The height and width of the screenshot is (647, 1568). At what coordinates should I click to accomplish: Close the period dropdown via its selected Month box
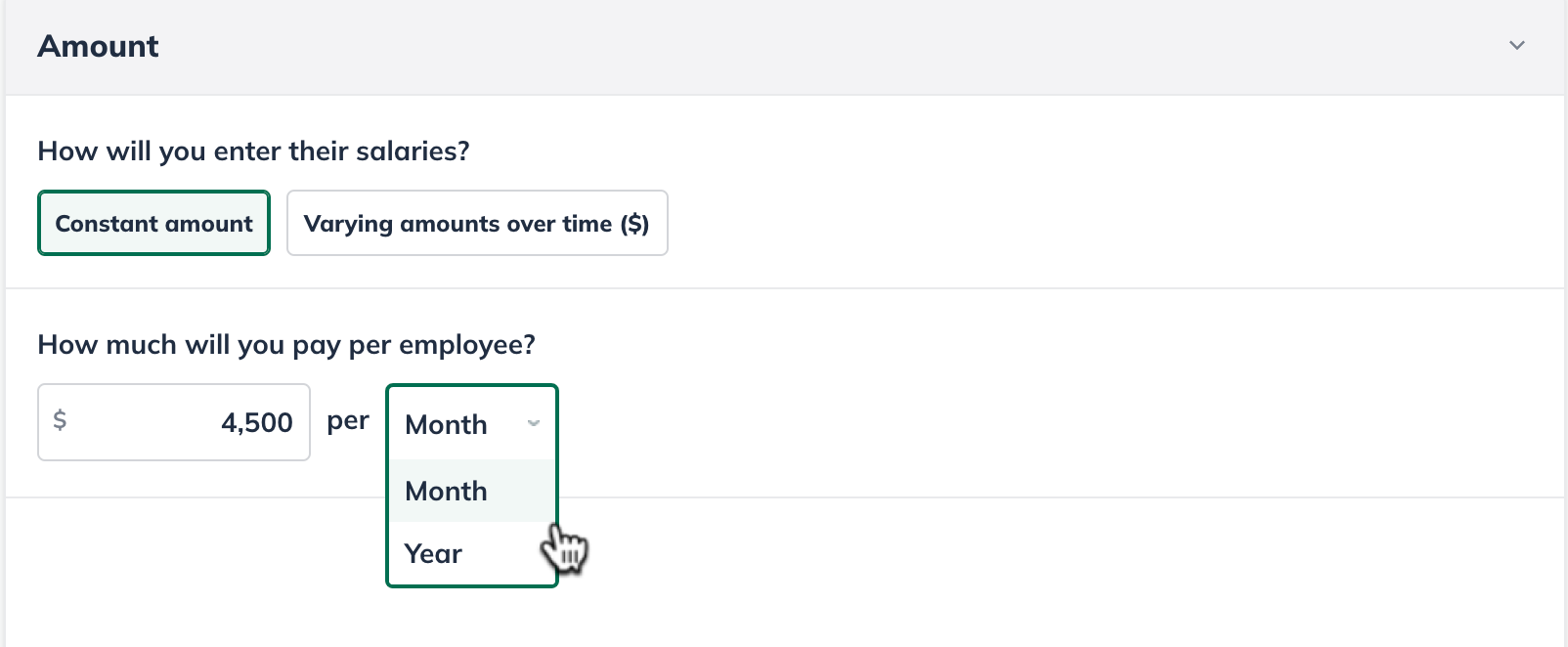(x=472, y=424)
